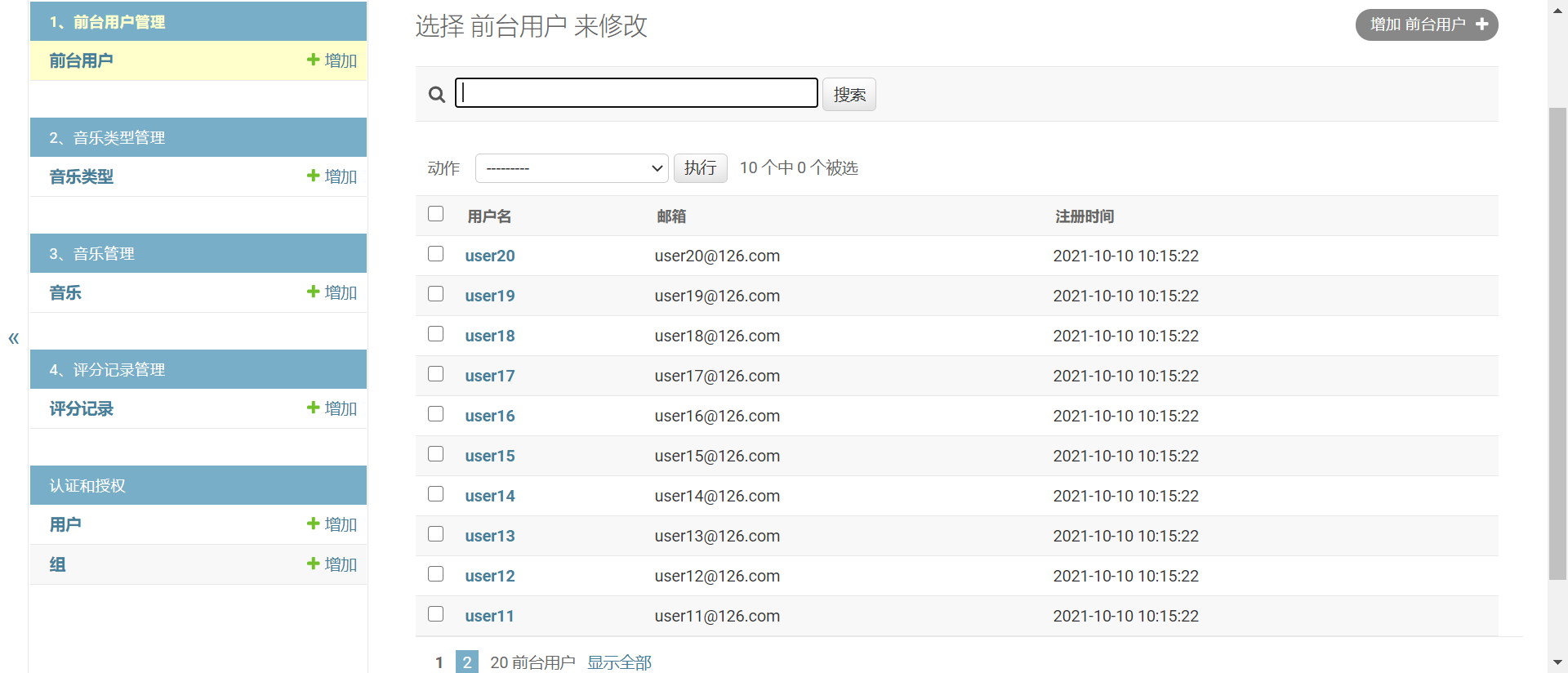
Task: Check the user20 row checkbox
Action: click(x=436, y=254)
